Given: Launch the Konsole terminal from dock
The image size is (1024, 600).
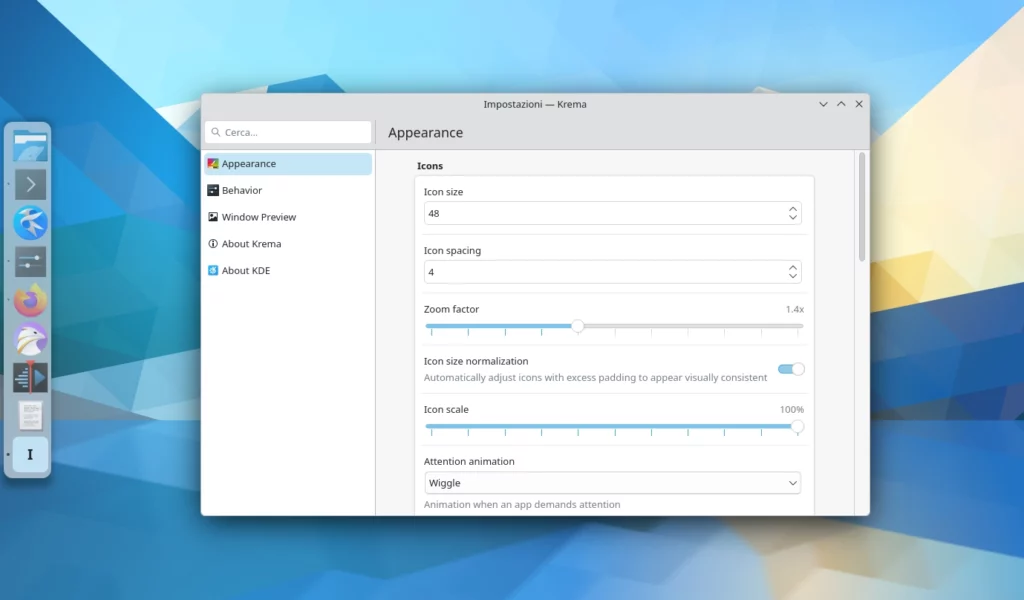Looking at the screenshot, I should (x=30, y=184).
